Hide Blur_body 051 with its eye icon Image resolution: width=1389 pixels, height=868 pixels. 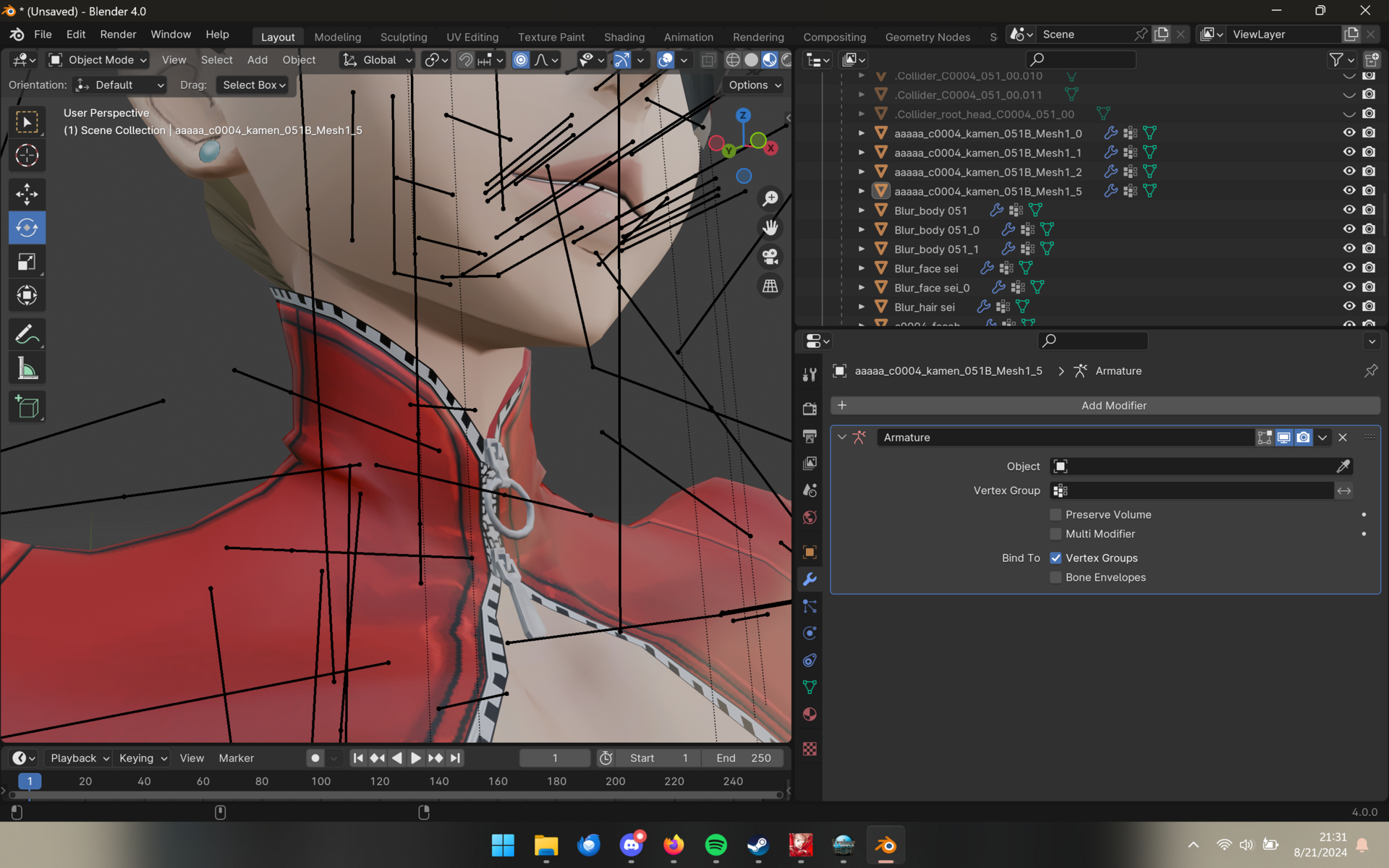[1349, 210]
